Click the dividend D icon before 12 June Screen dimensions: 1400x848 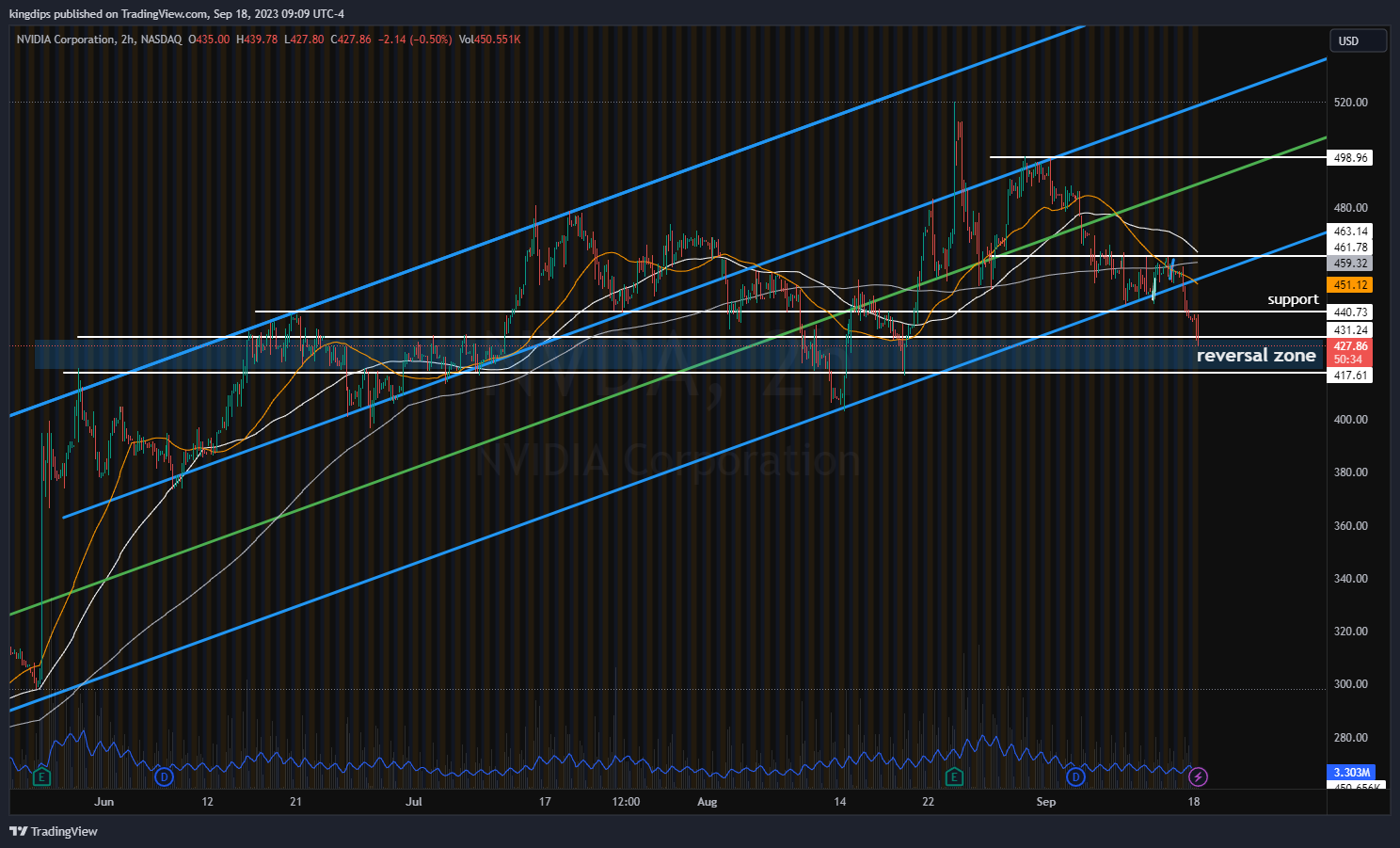click(165, 776)
